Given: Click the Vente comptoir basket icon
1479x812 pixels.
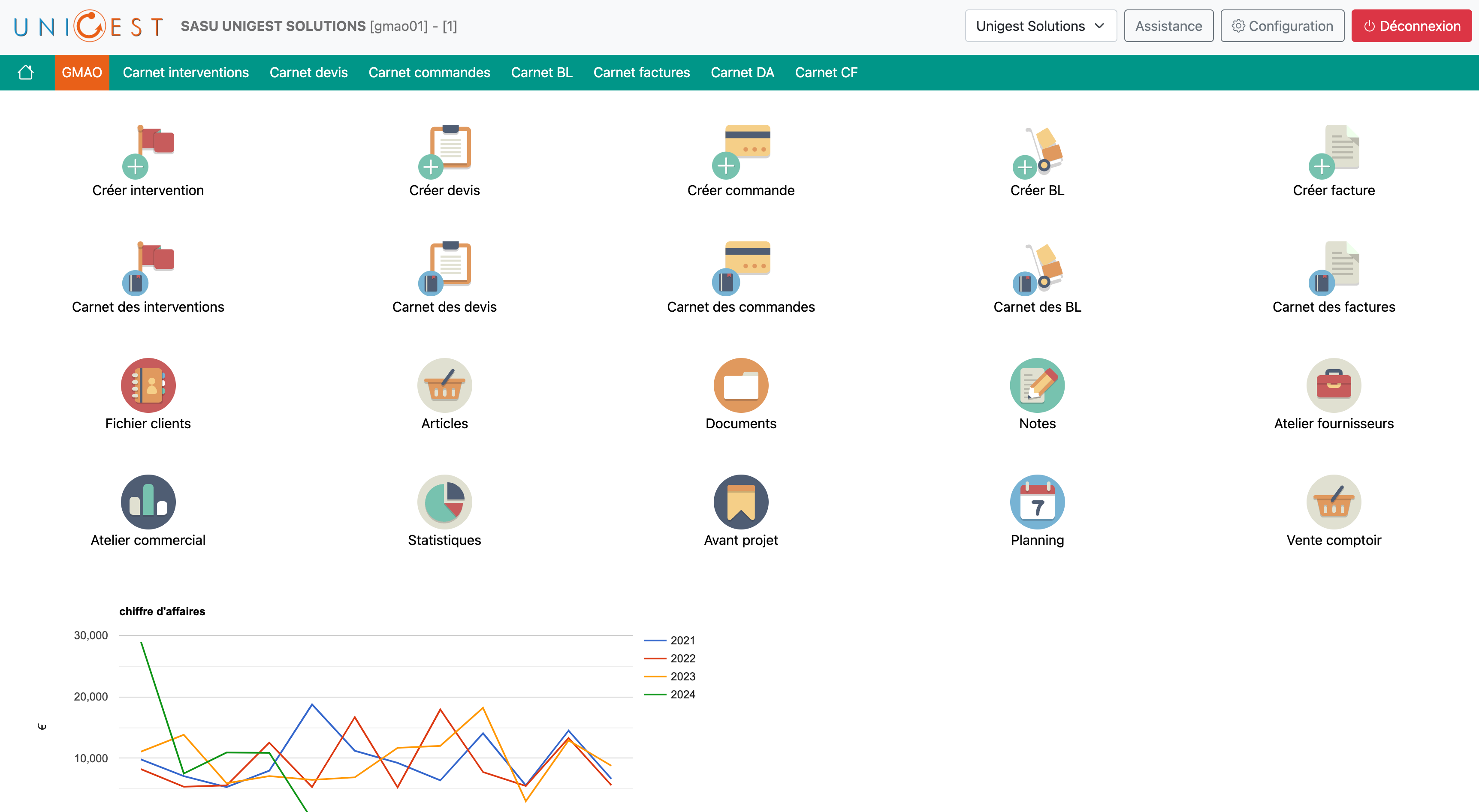Looking at the screenshot, I should coord(1334,502).
